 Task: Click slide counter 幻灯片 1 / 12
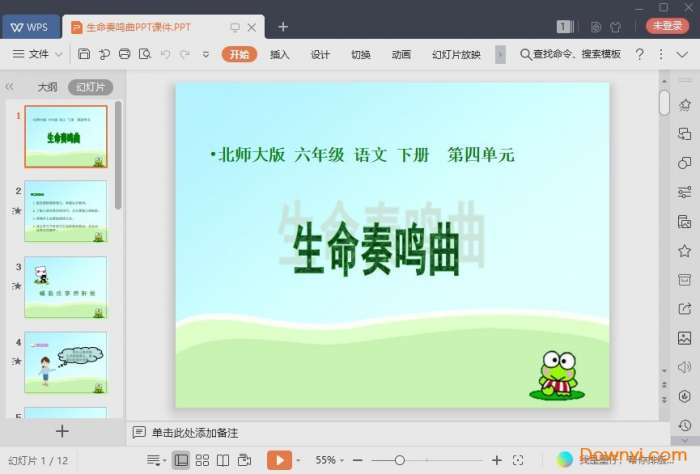tap(38, 461)
